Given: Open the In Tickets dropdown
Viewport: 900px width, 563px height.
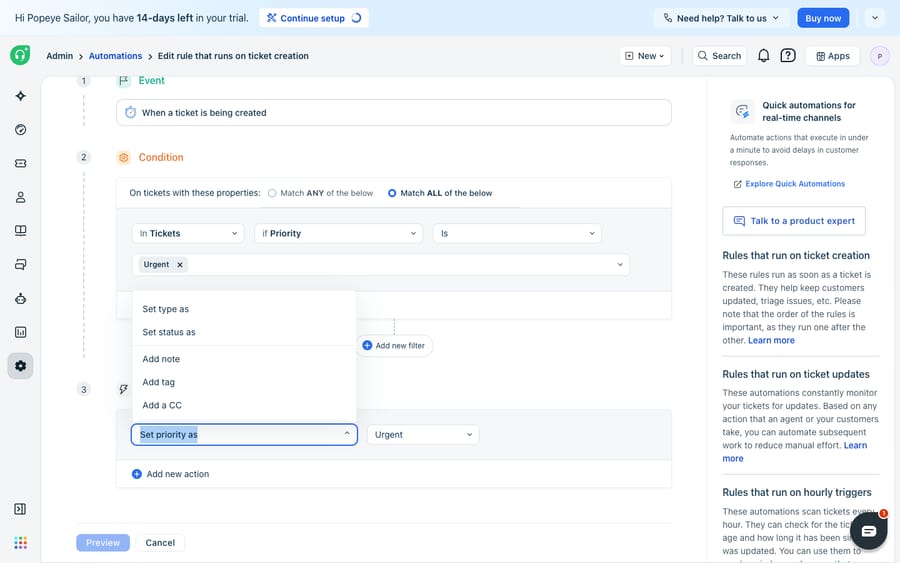Looking at the screenshot, I should [x=188, y=233].
